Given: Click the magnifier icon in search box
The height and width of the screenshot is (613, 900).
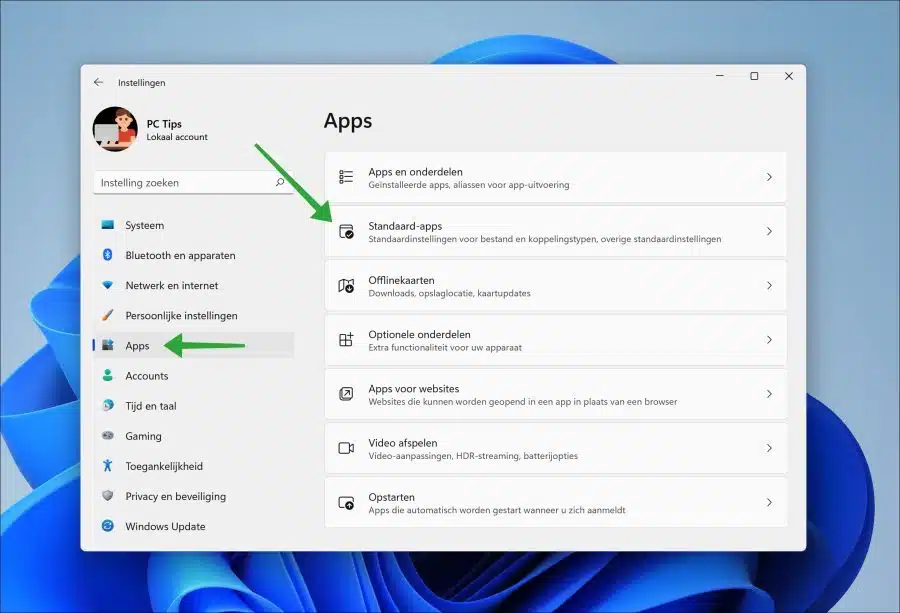Looking at the screenshot, I should (x=280, y=183).
